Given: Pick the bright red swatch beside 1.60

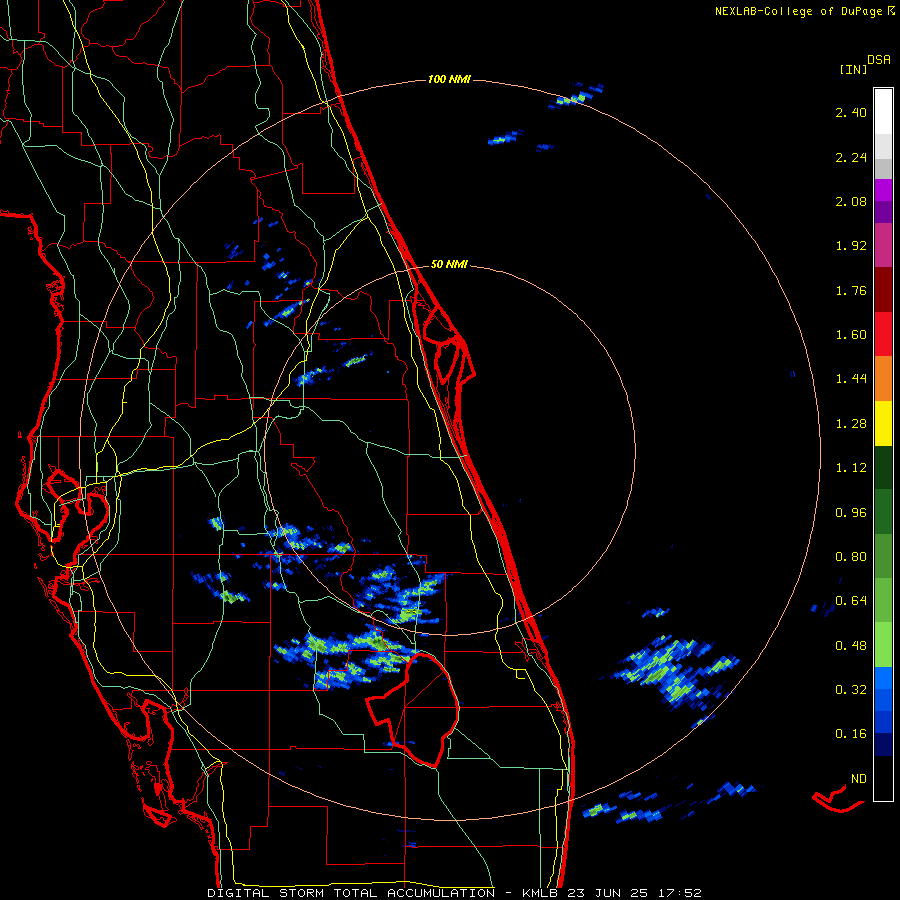Looking at the screenshot, I should tap(883, 334).
